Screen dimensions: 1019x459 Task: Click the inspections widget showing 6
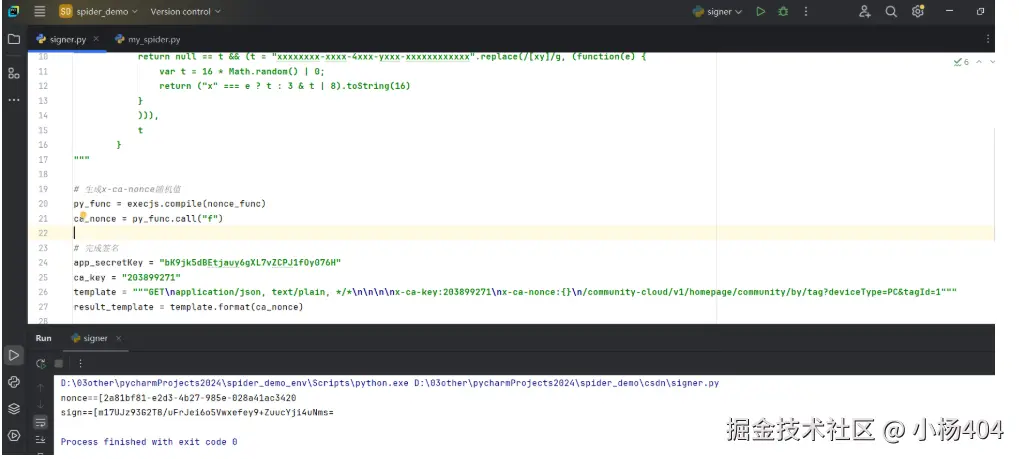961,62
